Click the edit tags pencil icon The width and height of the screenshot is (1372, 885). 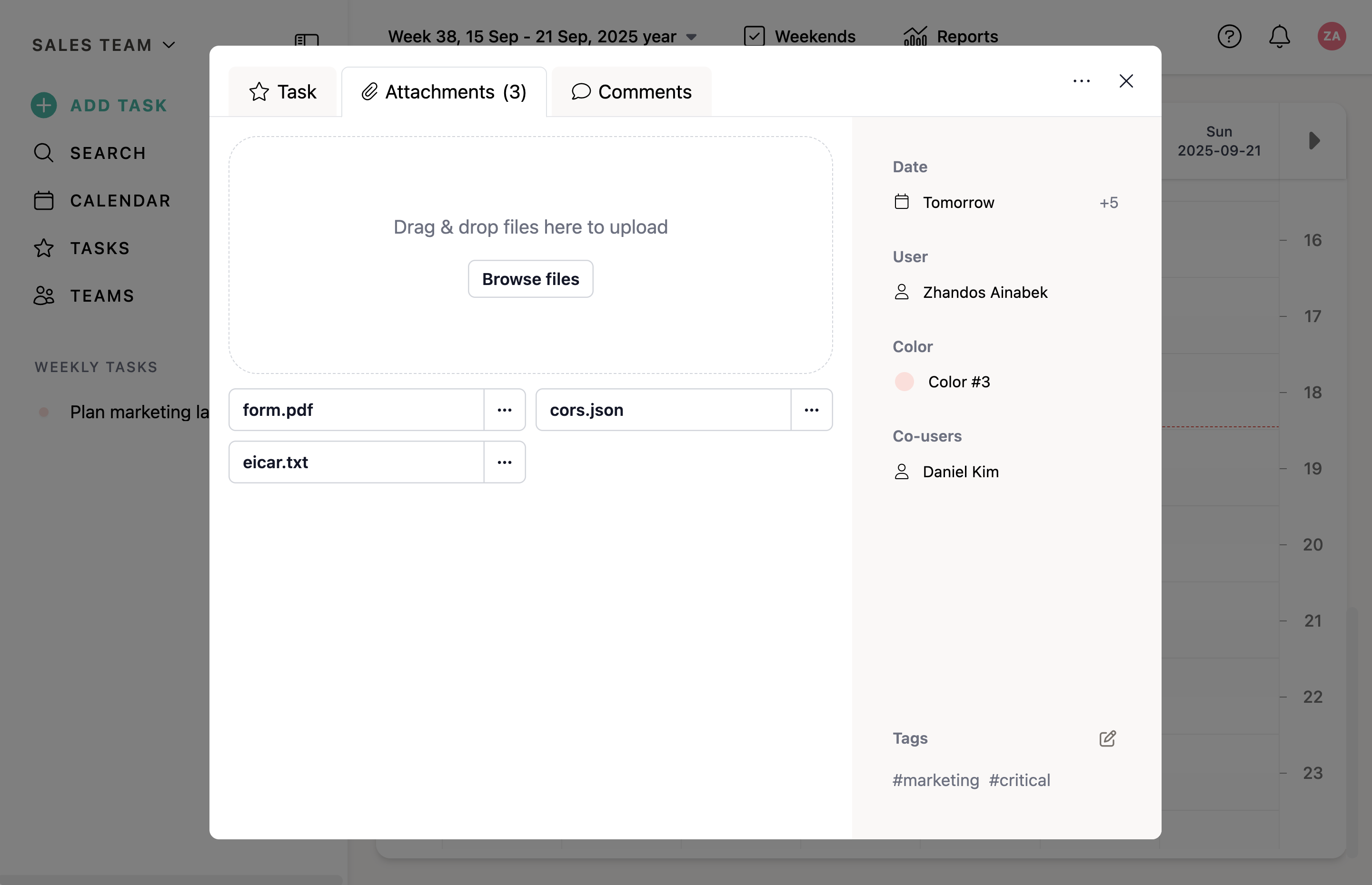(1107, 738)
